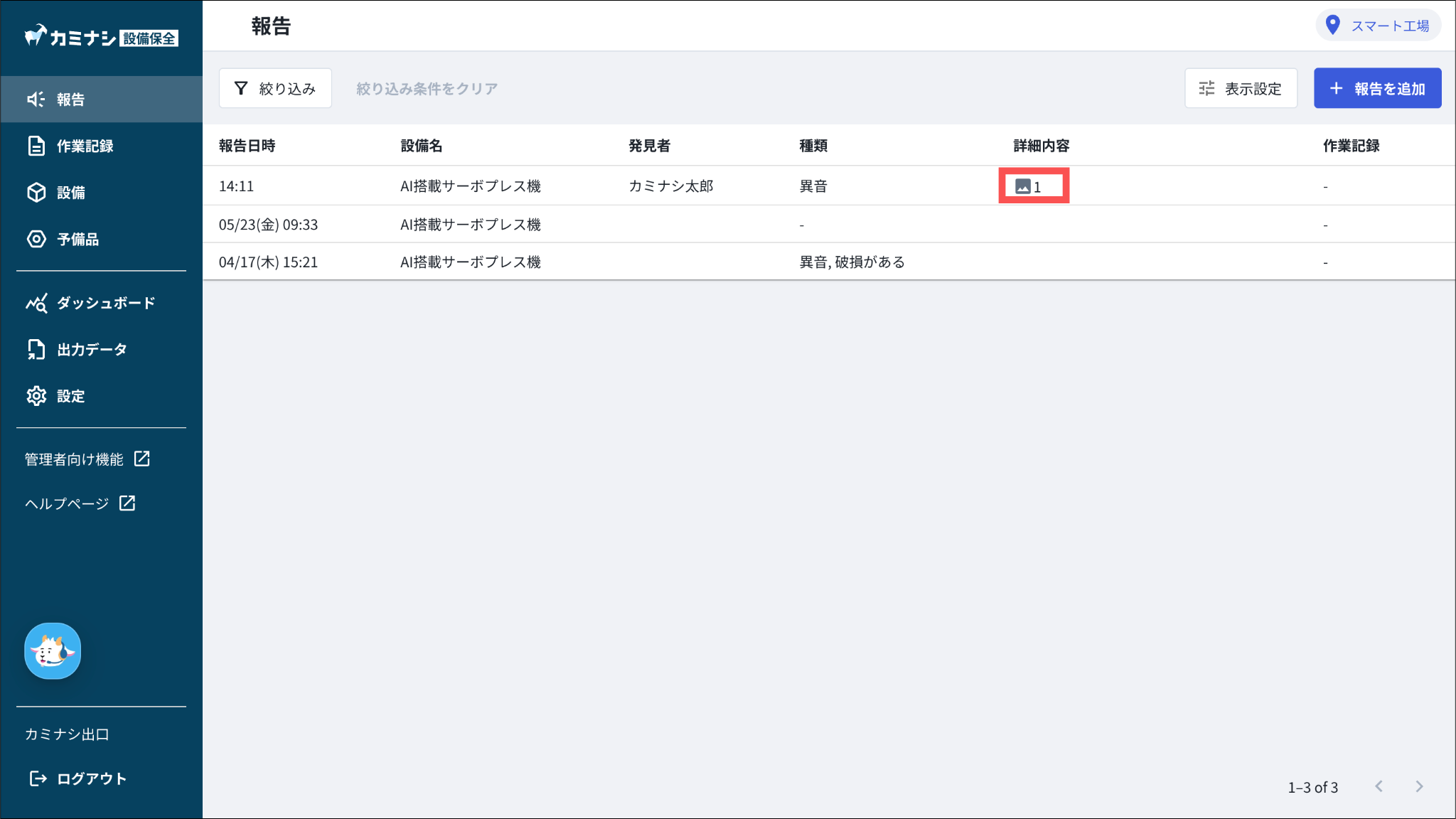Open 作業記録 from the sidebar

pos(84,146)
